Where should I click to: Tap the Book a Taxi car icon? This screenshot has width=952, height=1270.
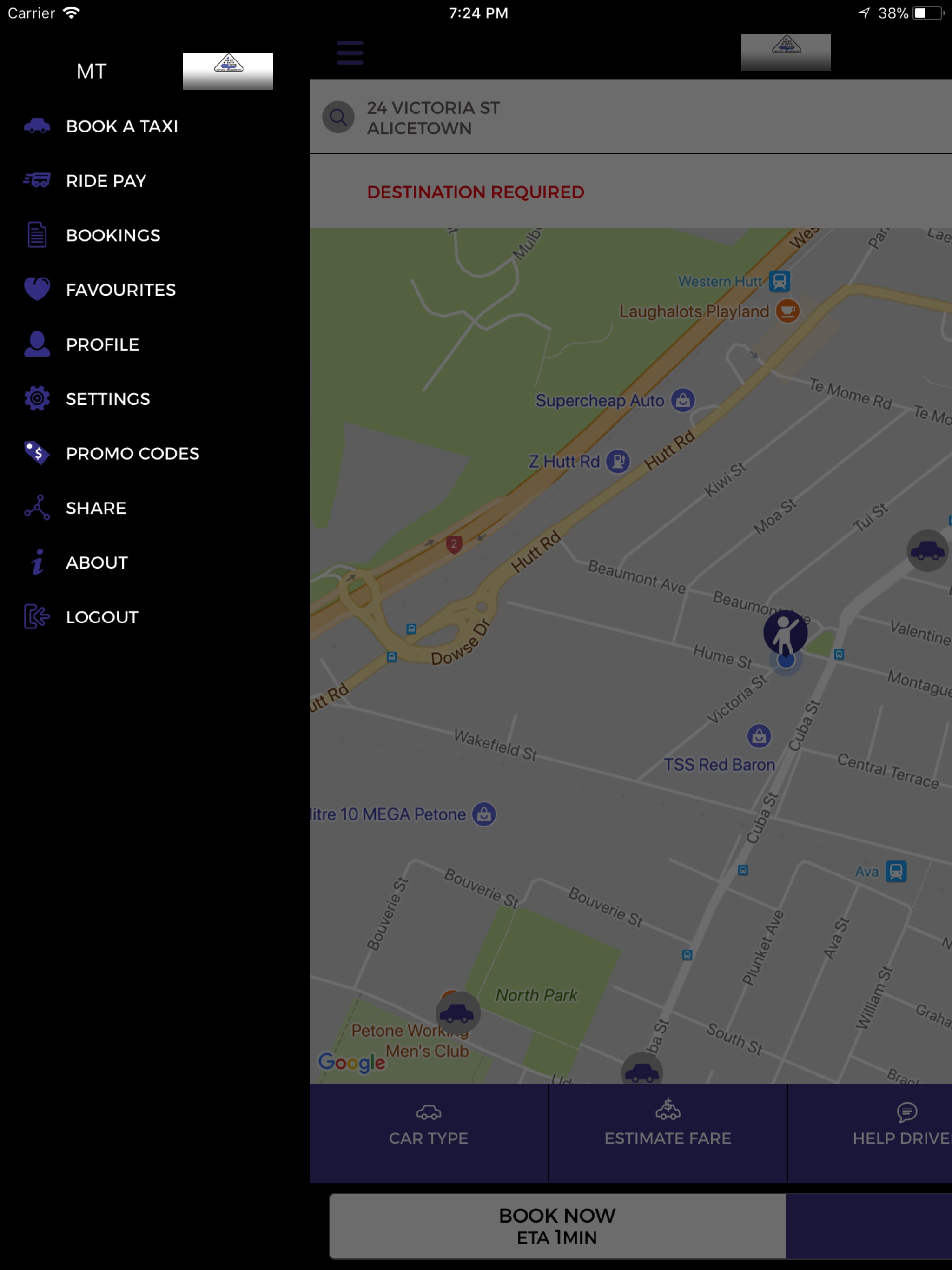point(37,126)
